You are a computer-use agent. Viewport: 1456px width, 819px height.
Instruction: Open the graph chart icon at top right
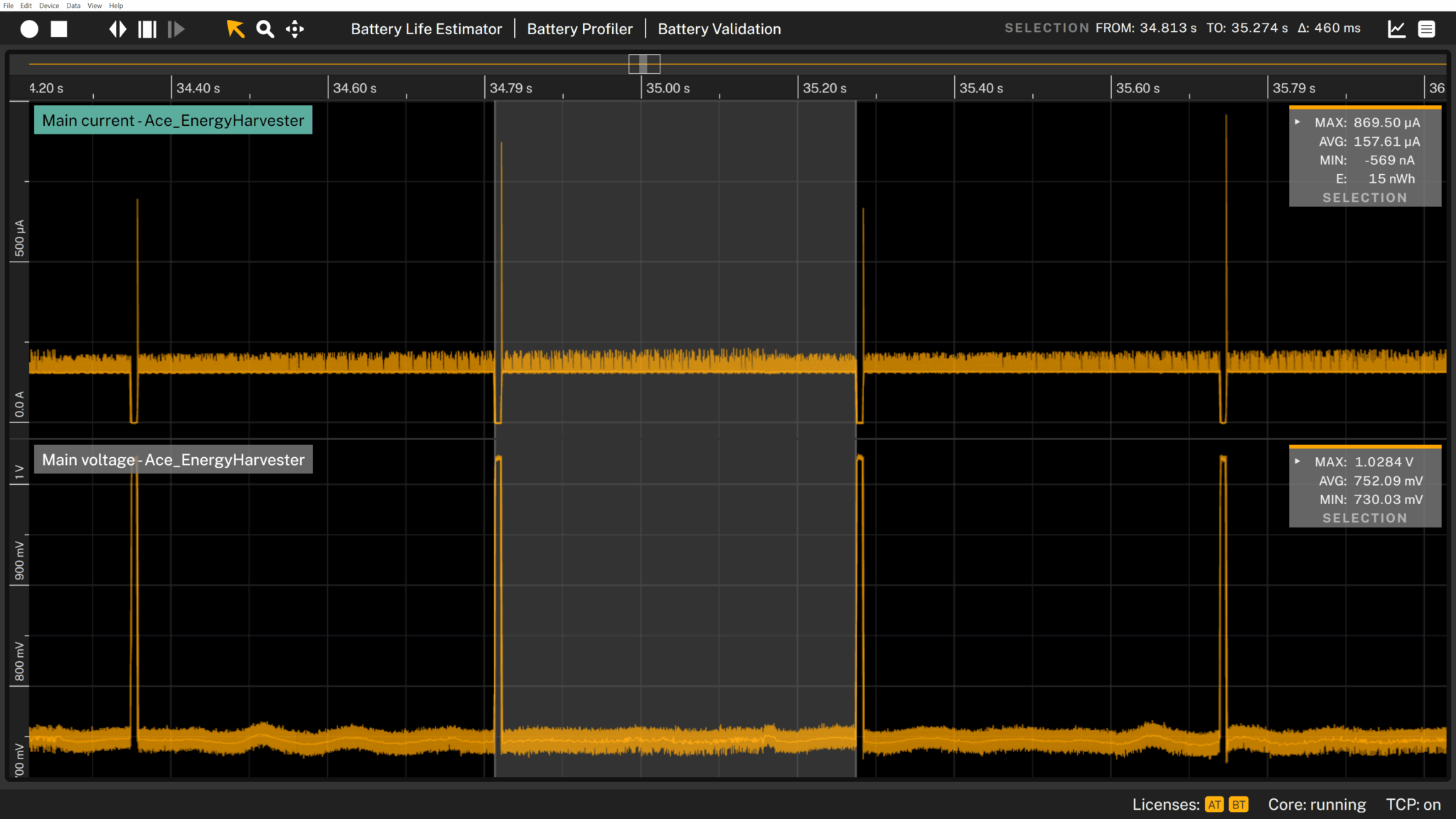[1396, 29]
